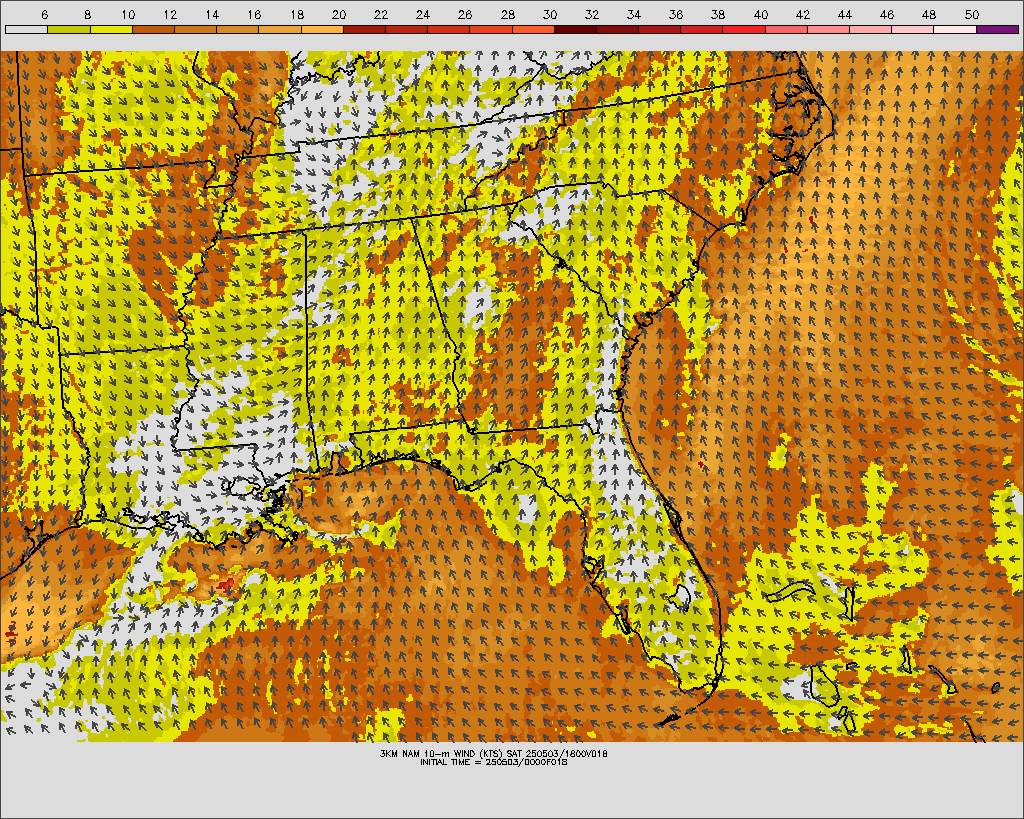This screenshot has width=1024, height=819.
Task: Select the dark maroon swatch between 30 and 32
Action: click(x=575, y=29)
